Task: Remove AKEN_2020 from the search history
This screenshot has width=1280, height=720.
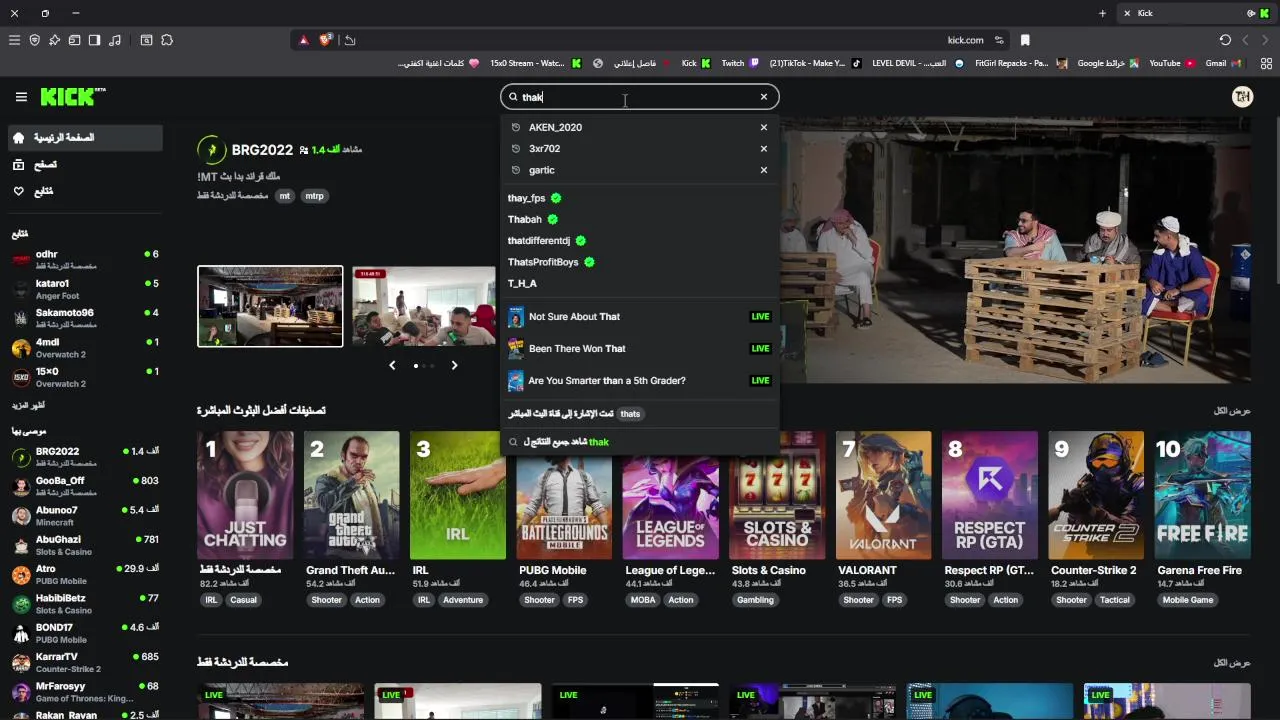Action: point(764,127)
